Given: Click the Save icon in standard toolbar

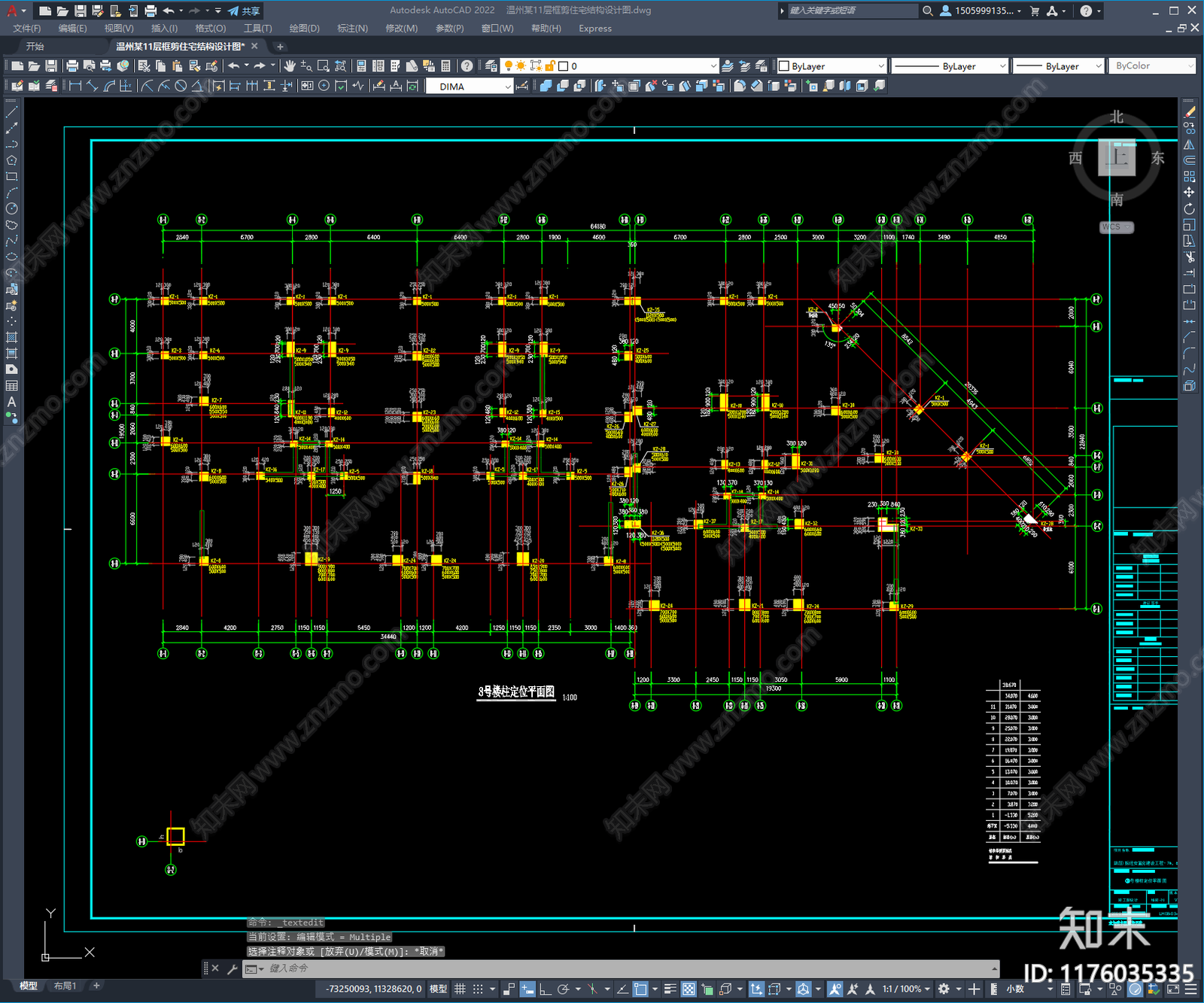Looking at the screenshot, I should pyautogui.click(x=50, y=66).
